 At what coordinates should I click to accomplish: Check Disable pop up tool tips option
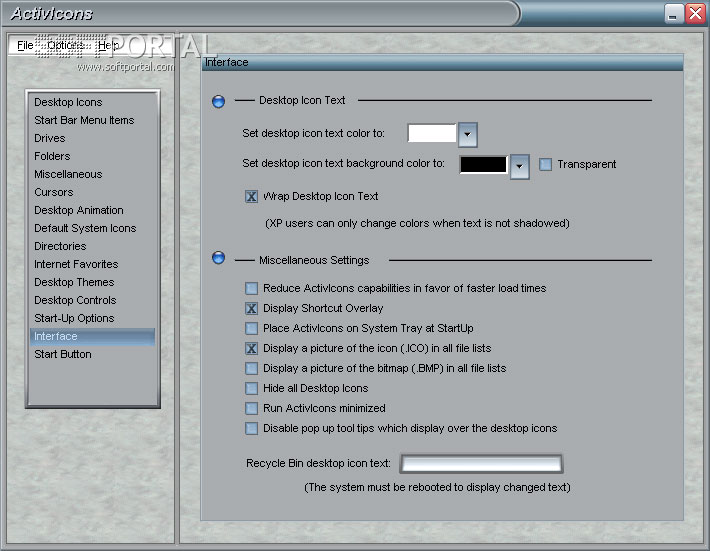251,428
